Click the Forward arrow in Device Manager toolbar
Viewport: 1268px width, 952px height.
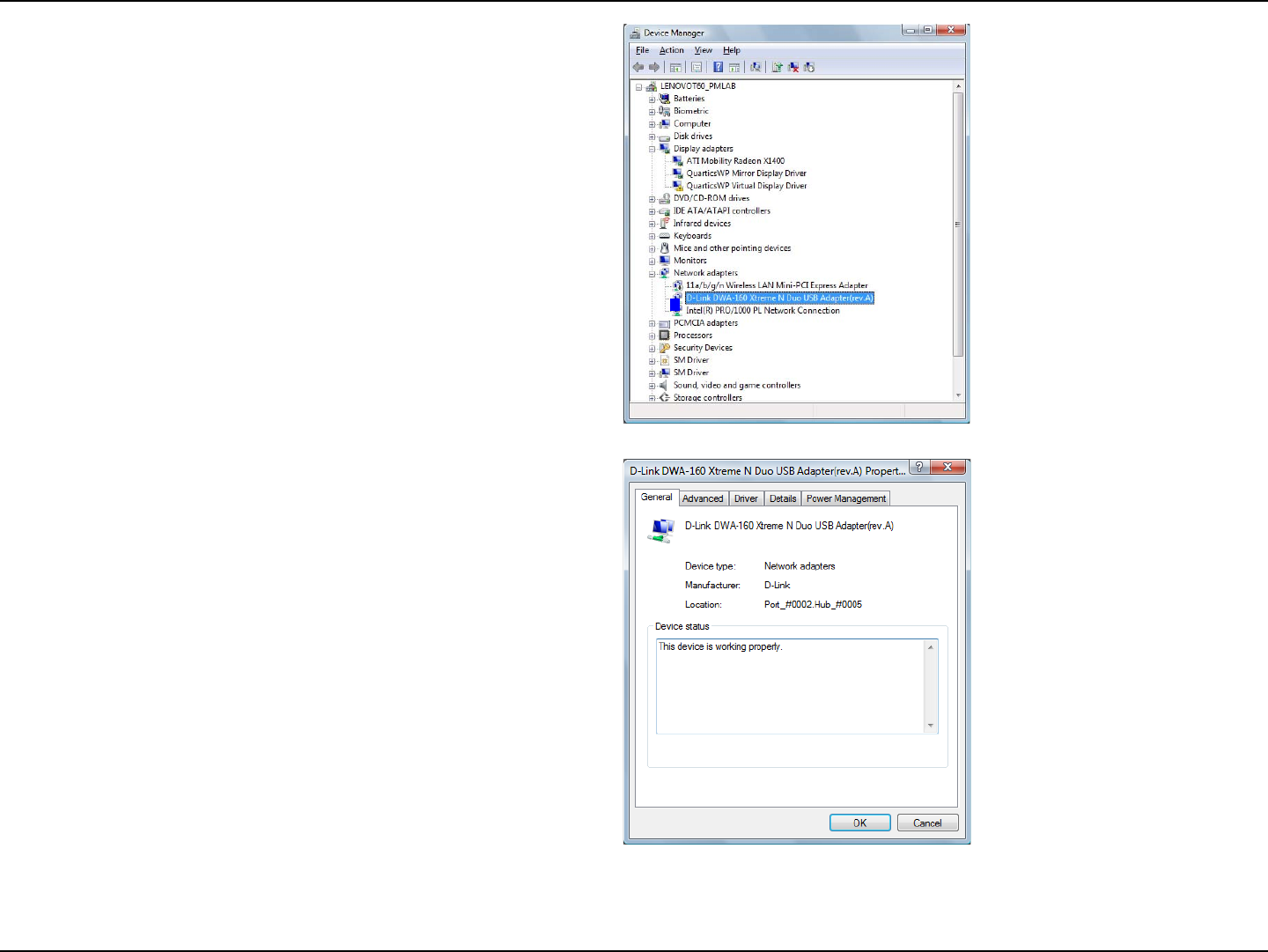tap(653, 67)
